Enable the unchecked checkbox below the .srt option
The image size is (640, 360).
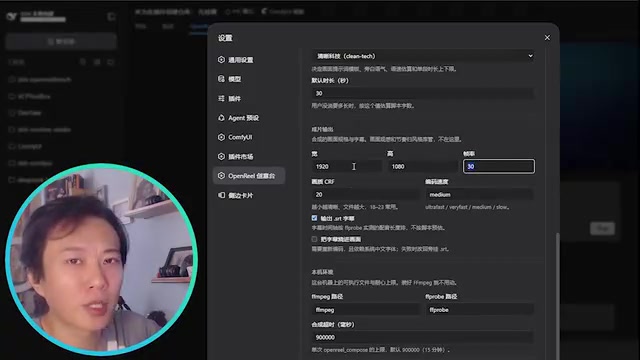click(314, 239)
